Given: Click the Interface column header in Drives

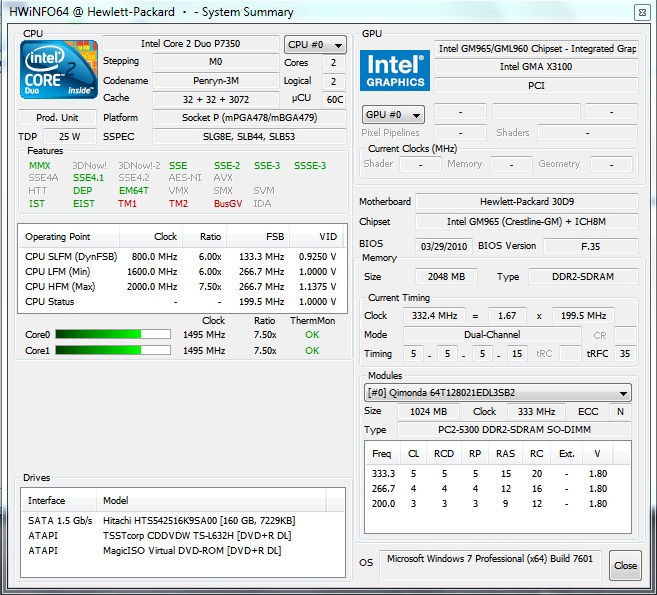Looking at the screenshot, I should (x=59, y=501).
